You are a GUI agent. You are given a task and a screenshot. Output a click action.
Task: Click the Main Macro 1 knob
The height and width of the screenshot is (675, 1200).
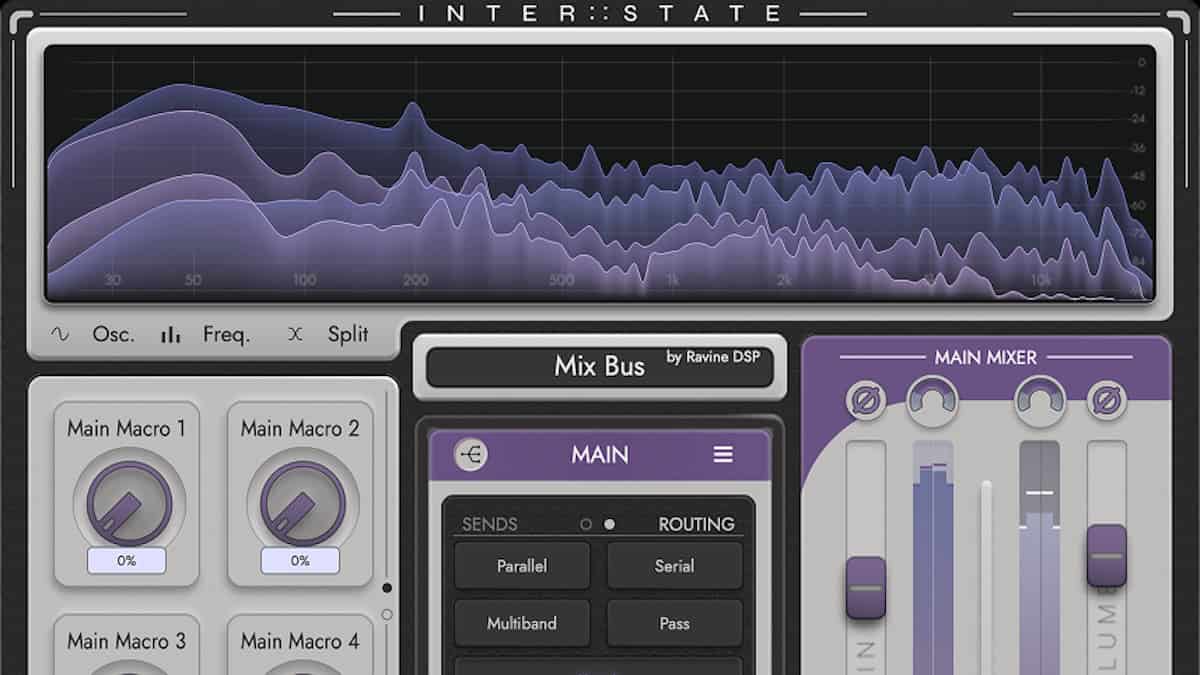(129, 503)
